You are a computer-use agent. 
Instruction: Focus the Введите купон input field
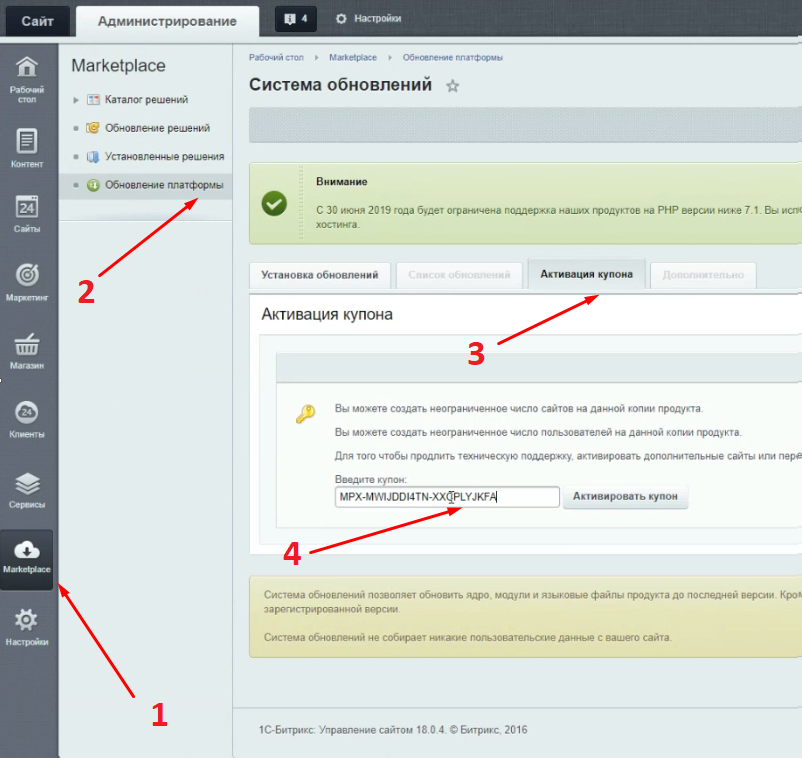pos(447,497)
